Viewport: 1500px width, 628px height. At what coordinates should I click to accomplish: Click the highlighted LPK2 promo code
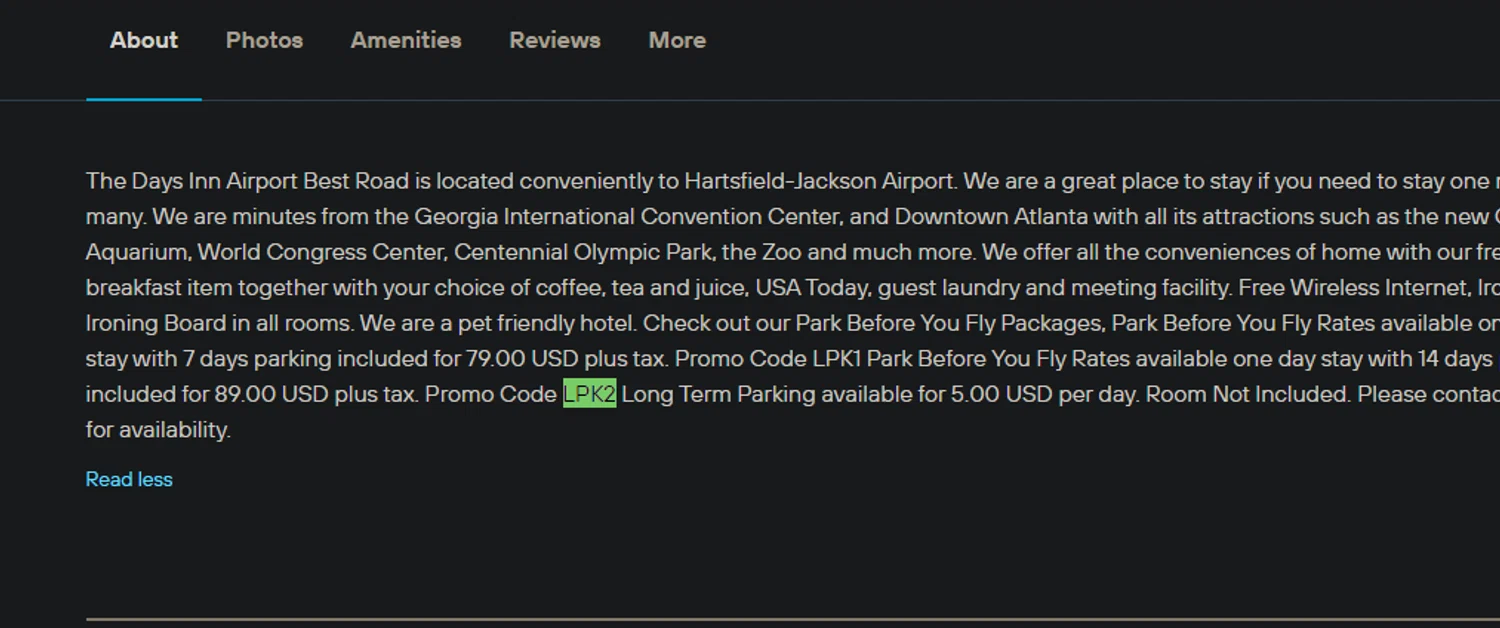(589, 395)
